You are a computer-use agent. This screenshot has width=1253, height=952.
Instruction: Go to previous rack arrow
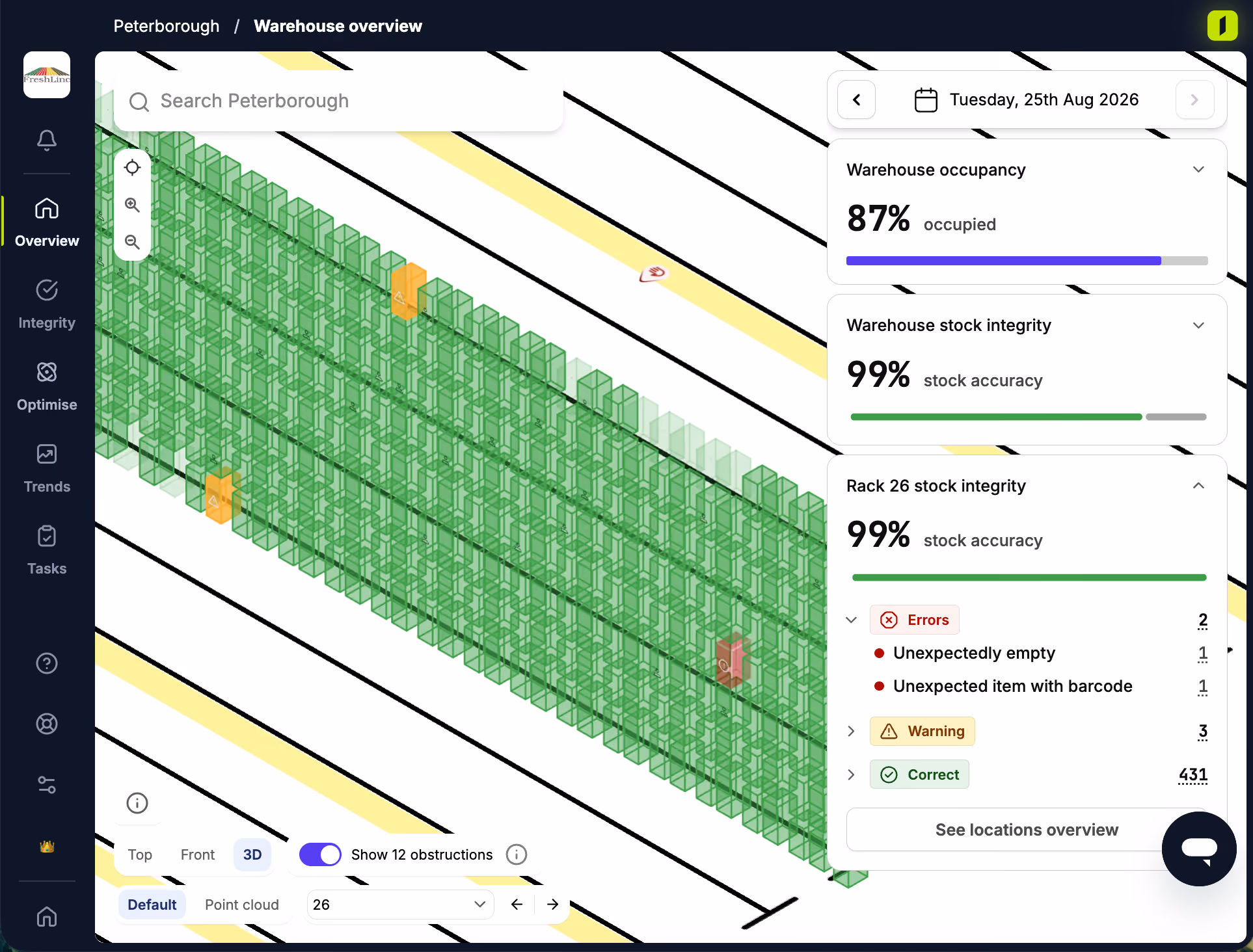pyautogui.click(x=517, y=905)
